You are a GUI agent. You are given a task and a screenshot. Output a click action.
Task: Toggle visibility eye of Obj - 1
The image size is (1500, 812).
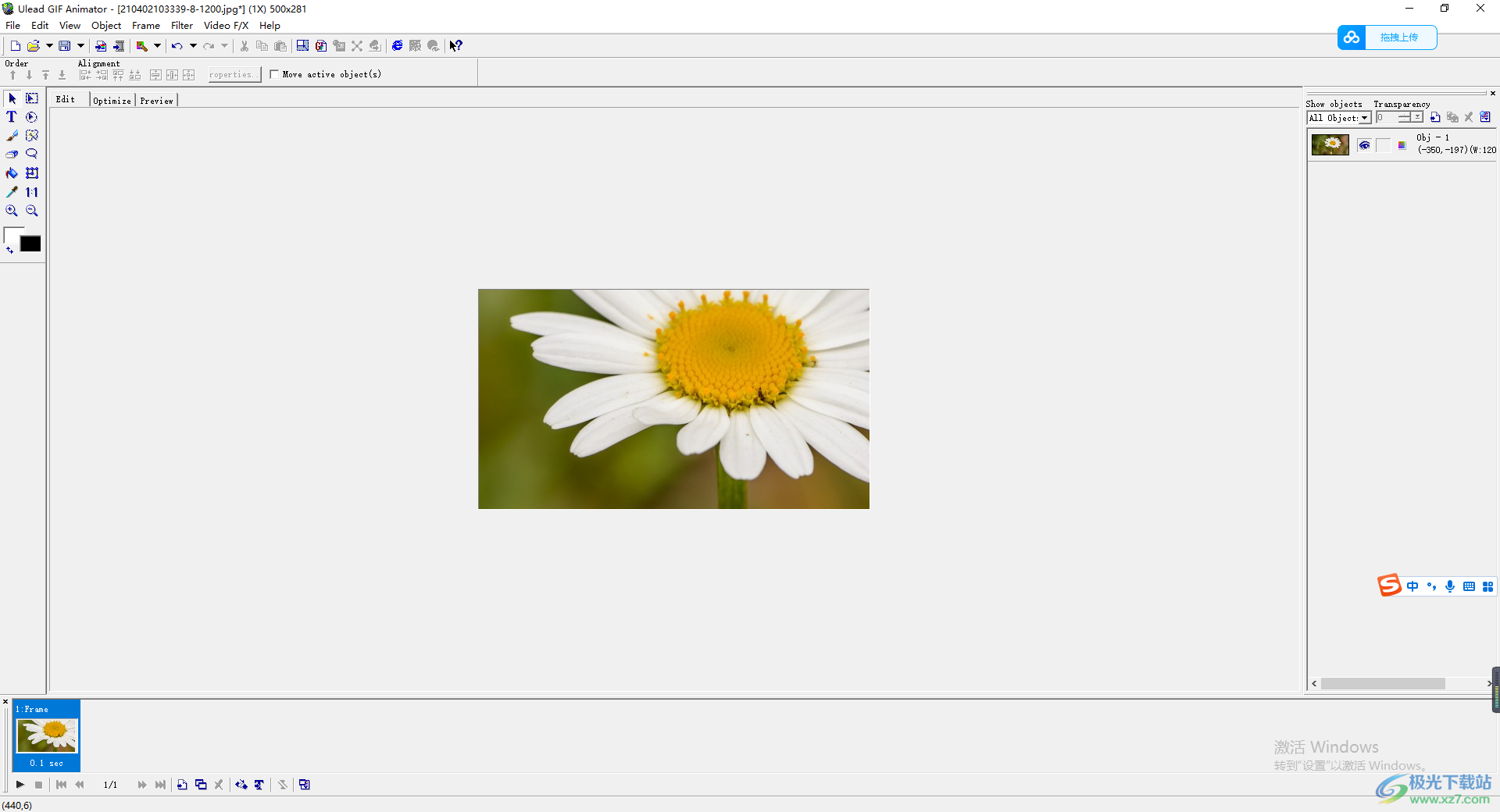1364,145
